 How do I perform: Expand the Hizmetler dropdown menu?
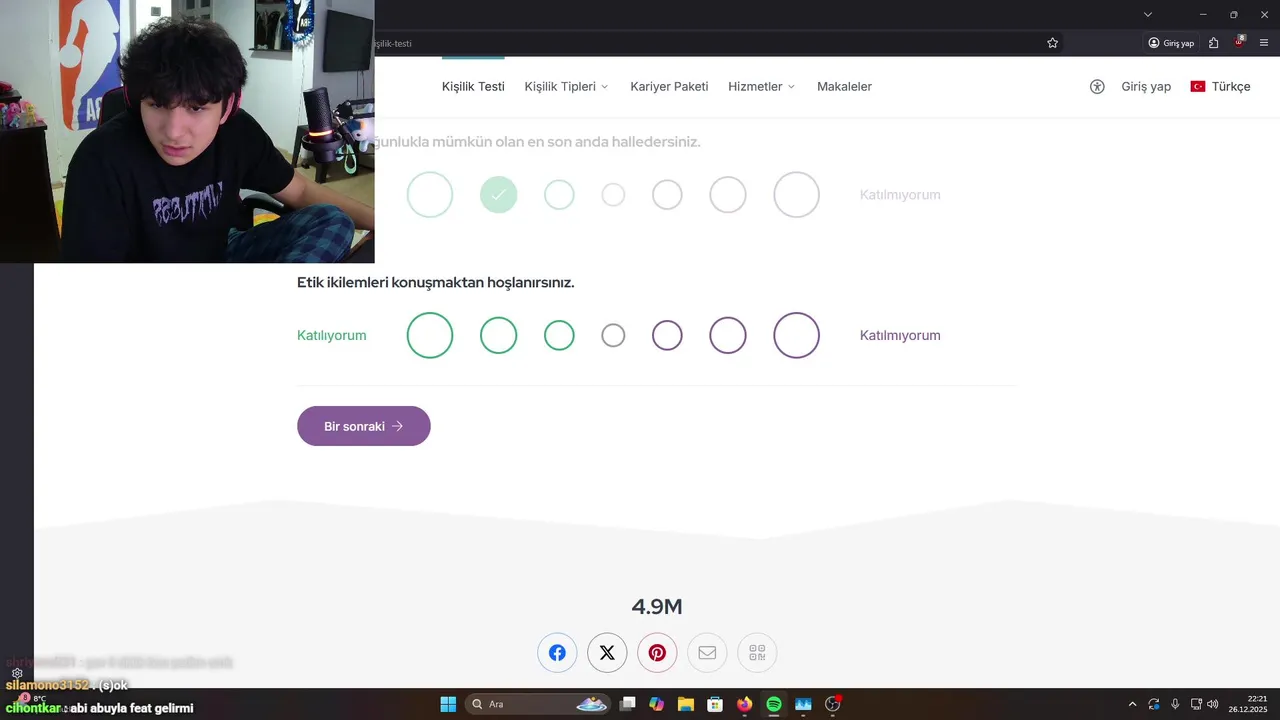click(762, 87)
